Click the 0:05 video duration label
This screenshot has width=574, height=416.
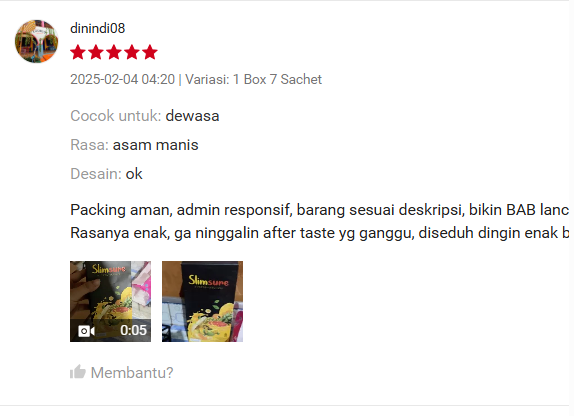click(x=133, y=330)
